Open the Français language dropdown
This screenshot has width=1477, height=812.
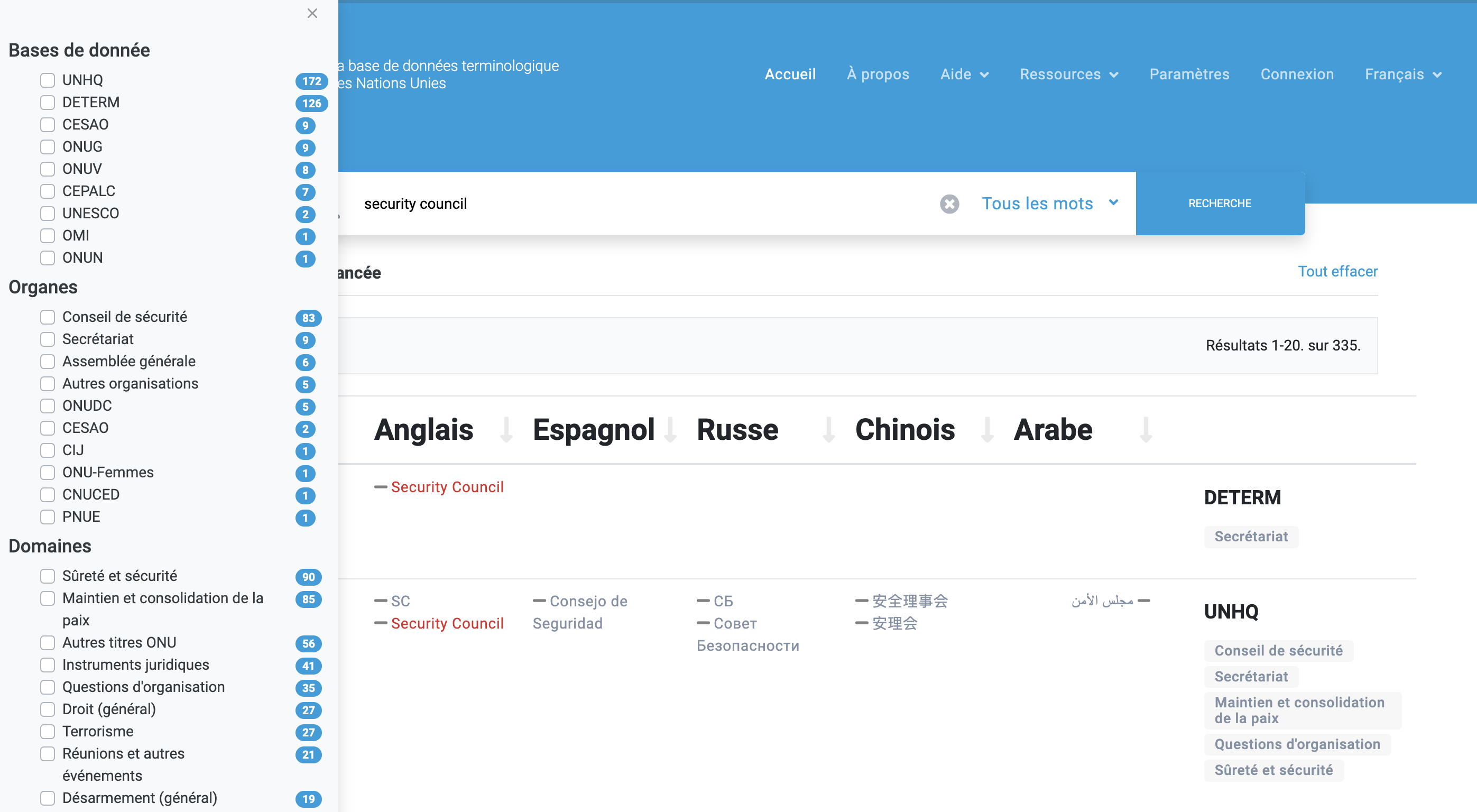coord(1403,74)
